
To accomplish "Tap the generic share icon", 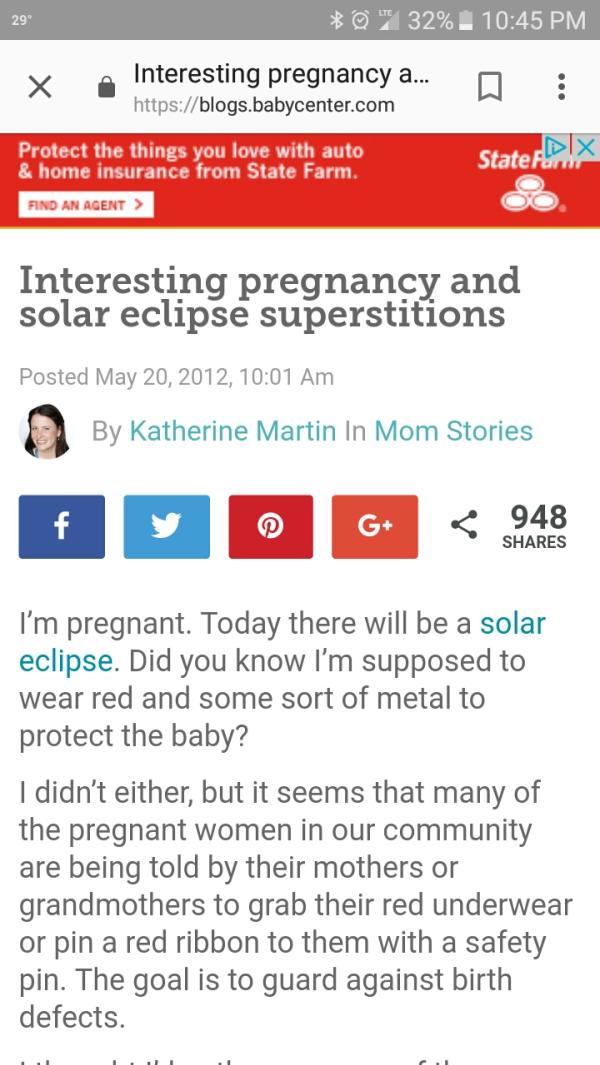I will pos(462,526).
